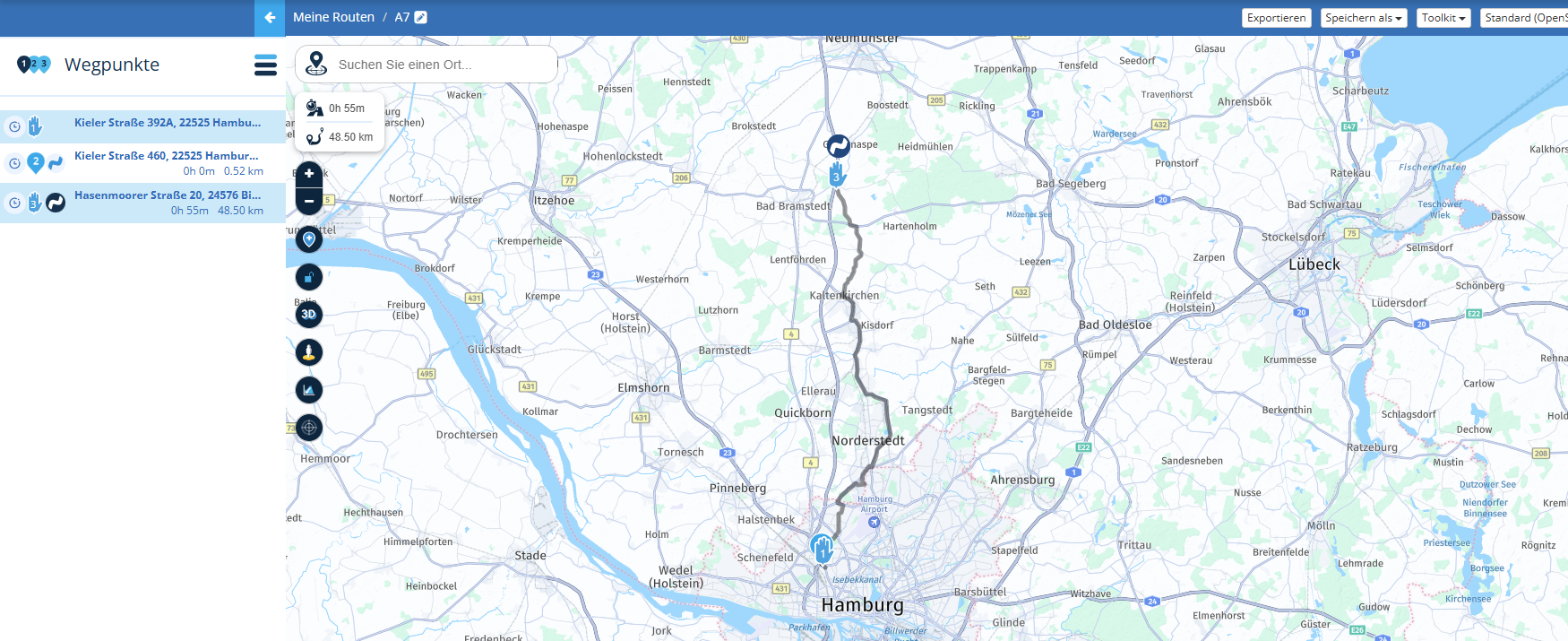1568x641 pixels.
Task: Click the Exportieren button
Action: tap(1277, 18)
